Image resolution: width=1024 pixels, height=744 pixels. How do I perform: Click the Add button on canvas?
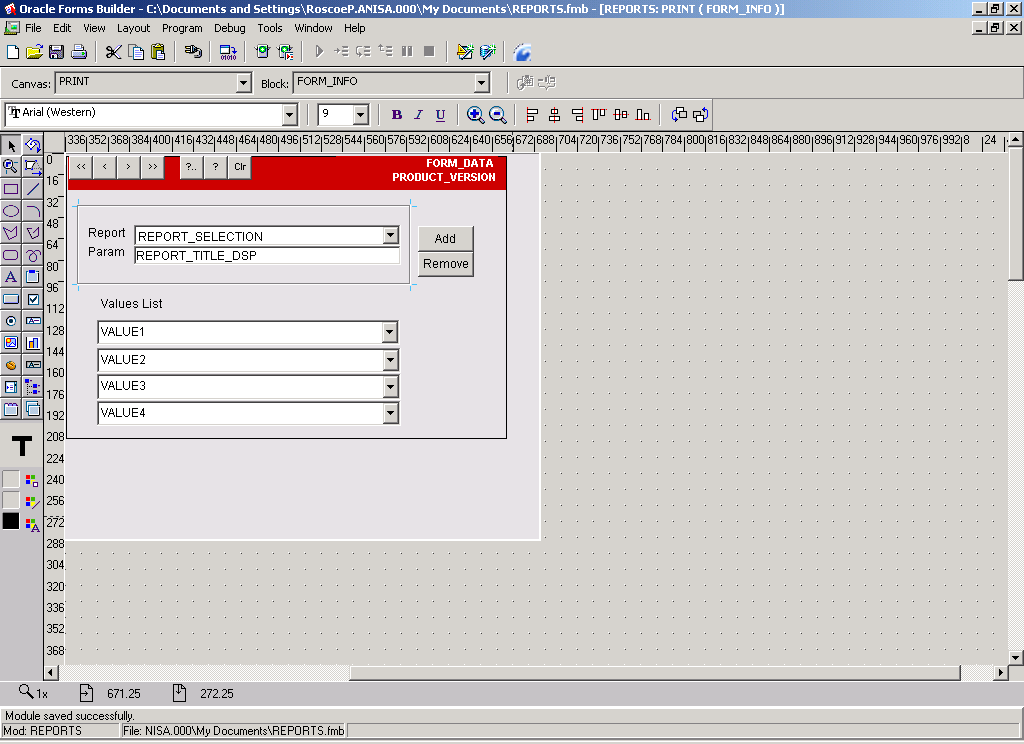point(445,238)
